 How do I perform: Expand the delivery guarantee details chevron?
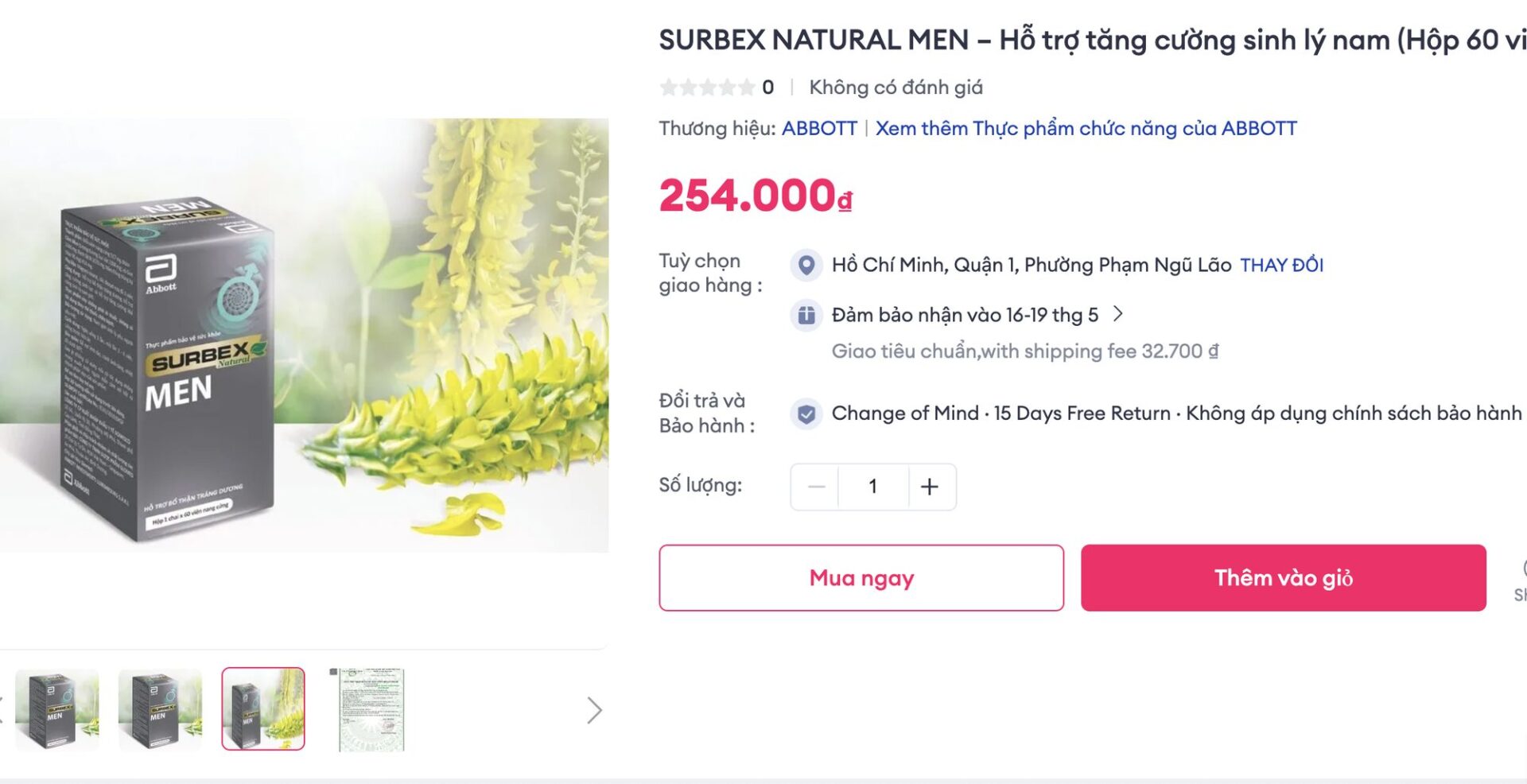pos(1118,315)
